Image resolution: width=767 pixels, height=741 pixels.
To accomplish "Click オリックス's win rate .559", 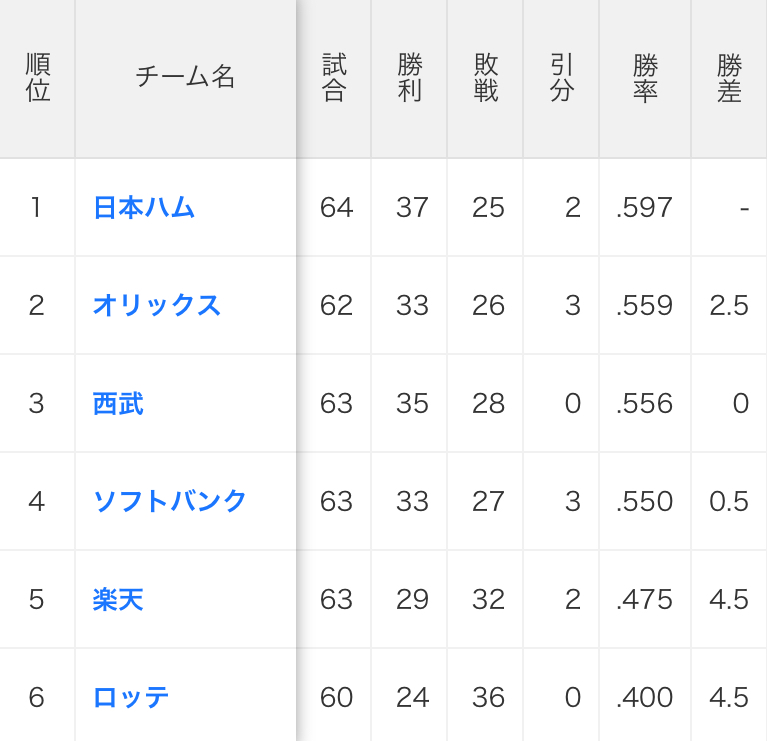I will pyautogui.click(x=645, y=305).
